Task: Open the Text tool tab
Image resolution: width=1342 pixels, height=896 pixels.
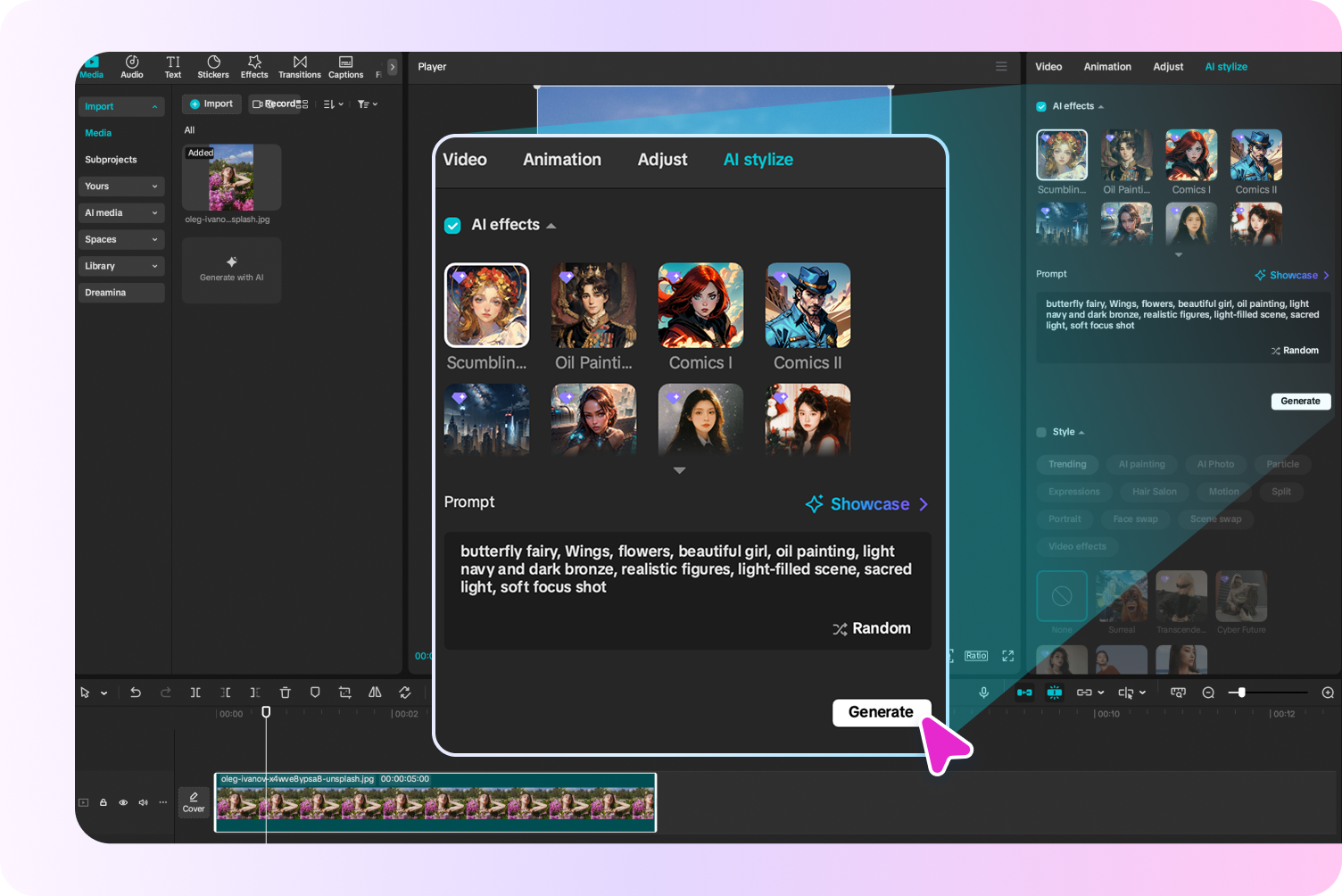Action: tap(173, 67)
